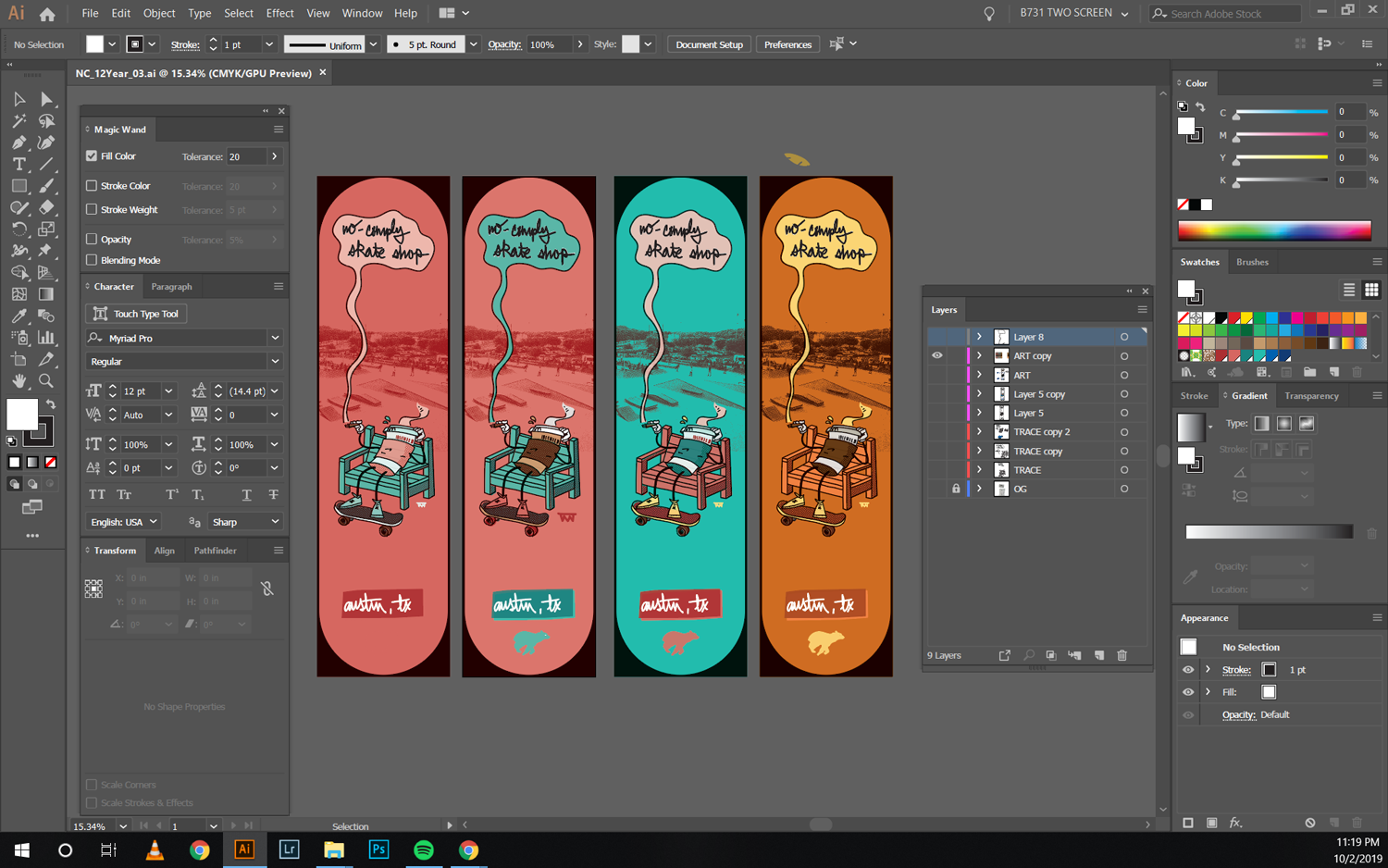Enable the Blending Mode checkbox
This screenshot has height=868, width=1388.
92,261
